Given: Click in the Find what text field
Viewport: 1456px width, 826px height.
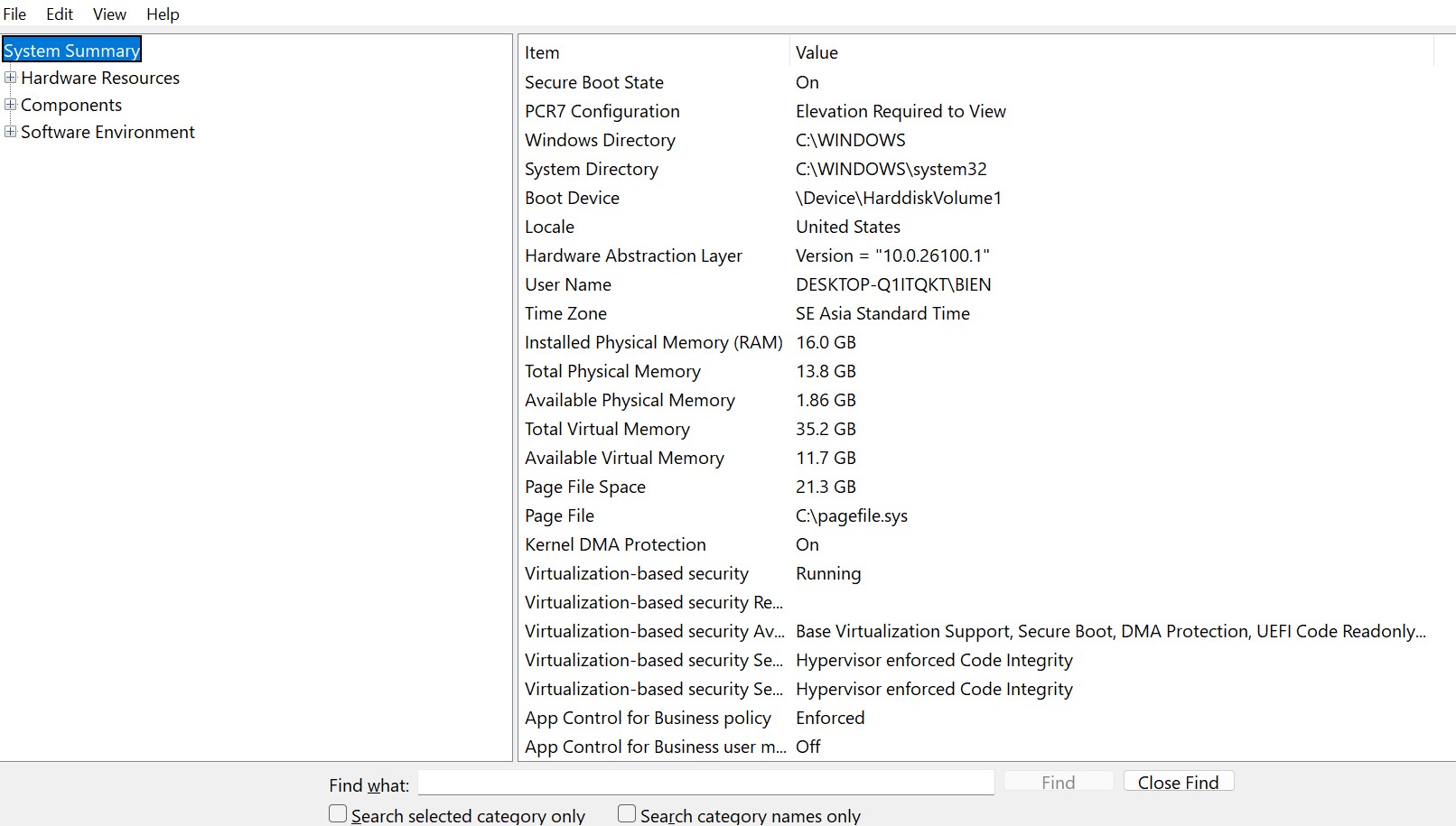Looking at the screenshot, I should (x=705, y=783).
